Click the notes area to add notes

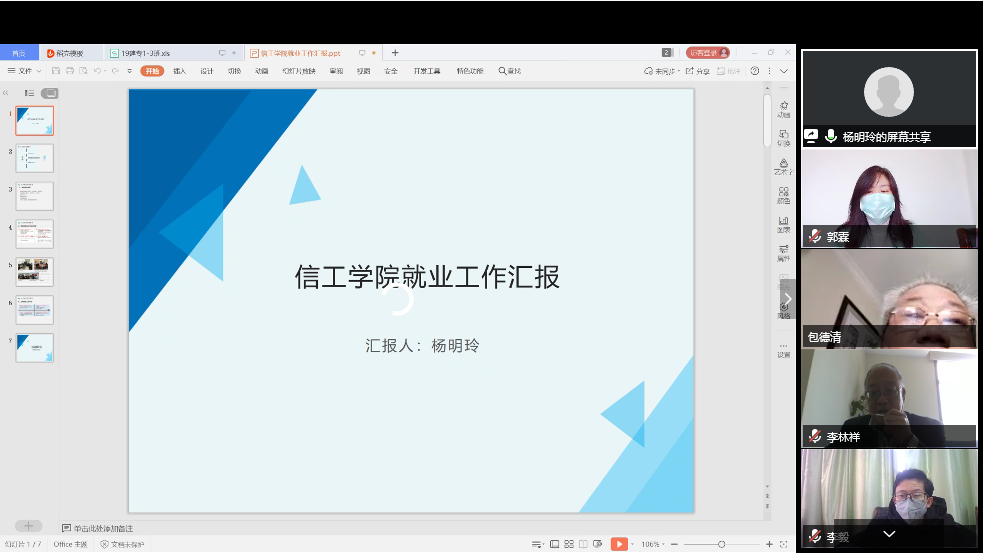pyautogui.click(x=103, y=528)
